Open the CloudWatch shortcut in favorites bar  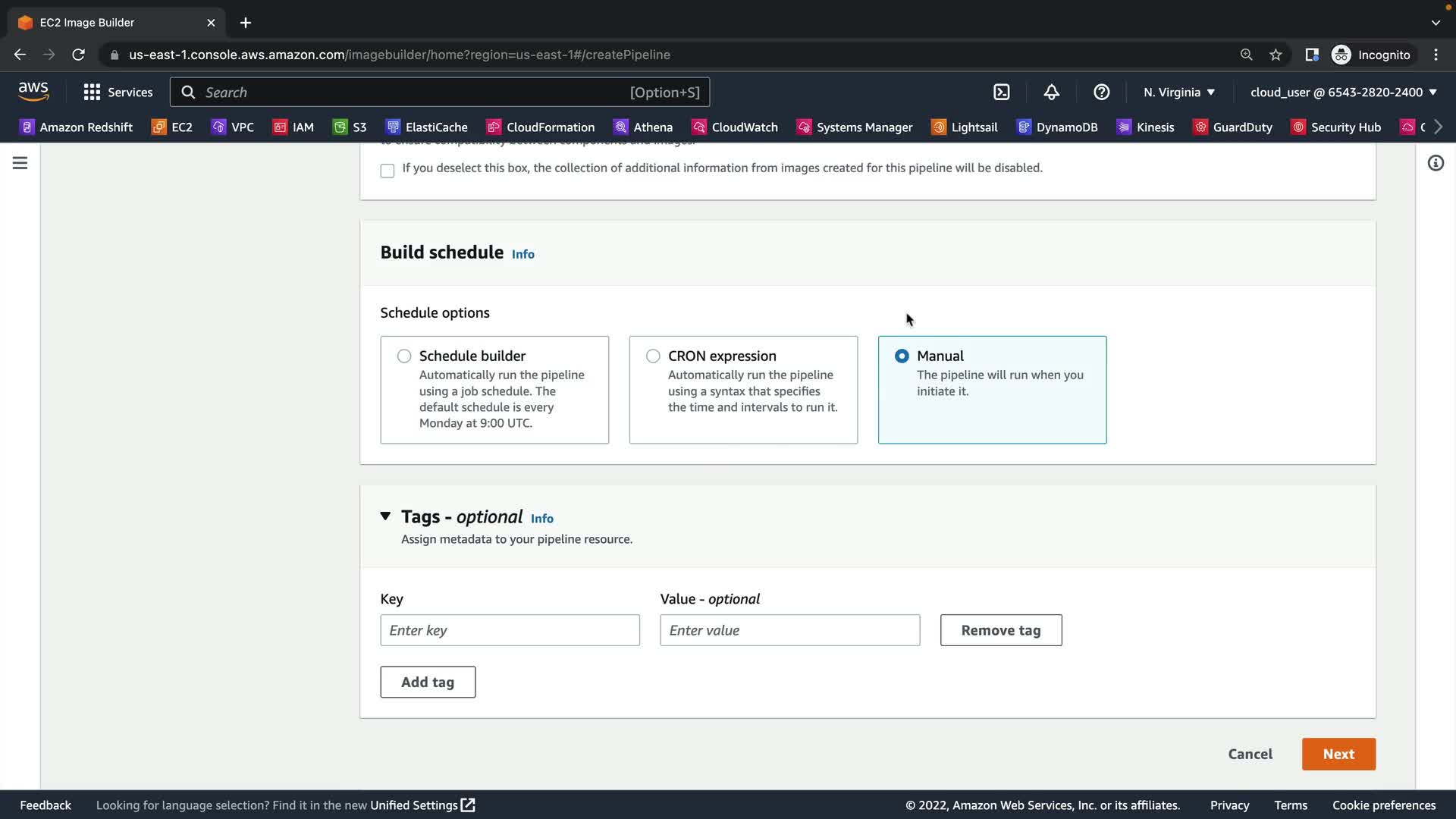point(734,127)
